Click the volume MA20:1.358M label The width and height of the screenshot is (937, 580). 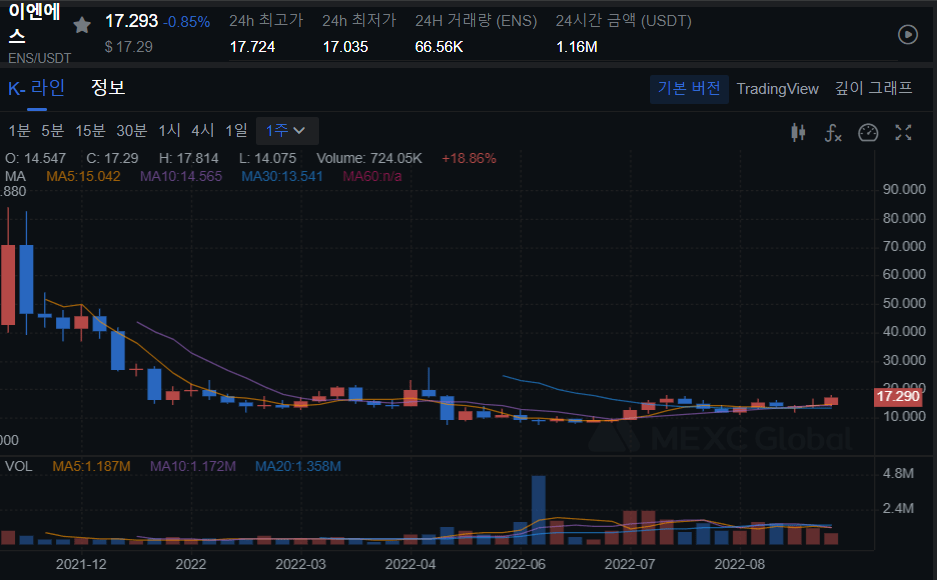coord(298,466)
